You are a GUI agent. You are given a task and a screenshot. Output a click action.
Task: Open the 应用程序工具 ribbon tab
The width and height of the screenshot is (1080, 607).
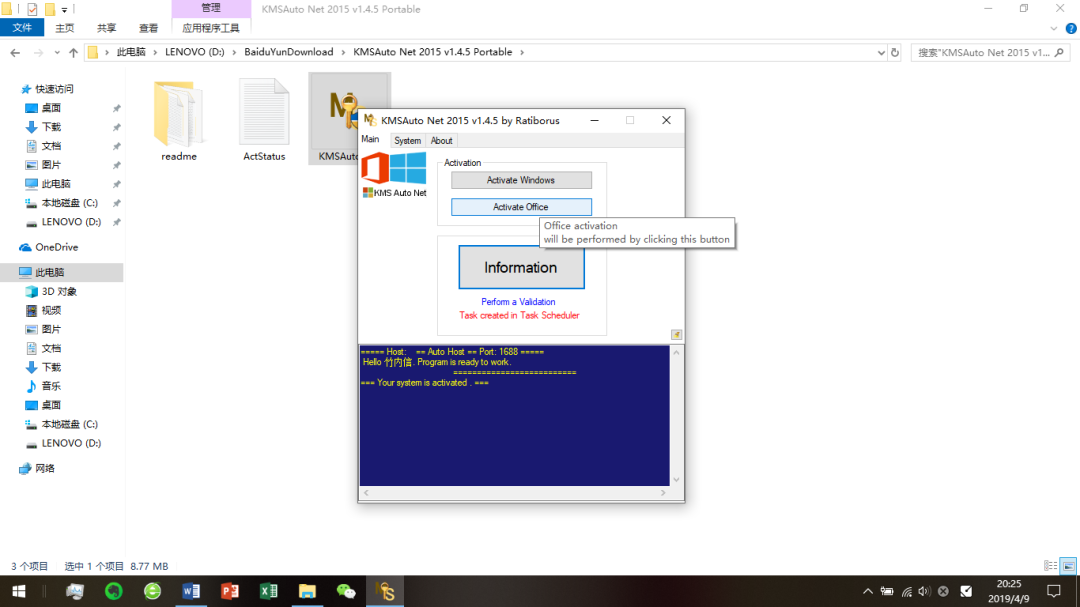[x=211, y=28]
